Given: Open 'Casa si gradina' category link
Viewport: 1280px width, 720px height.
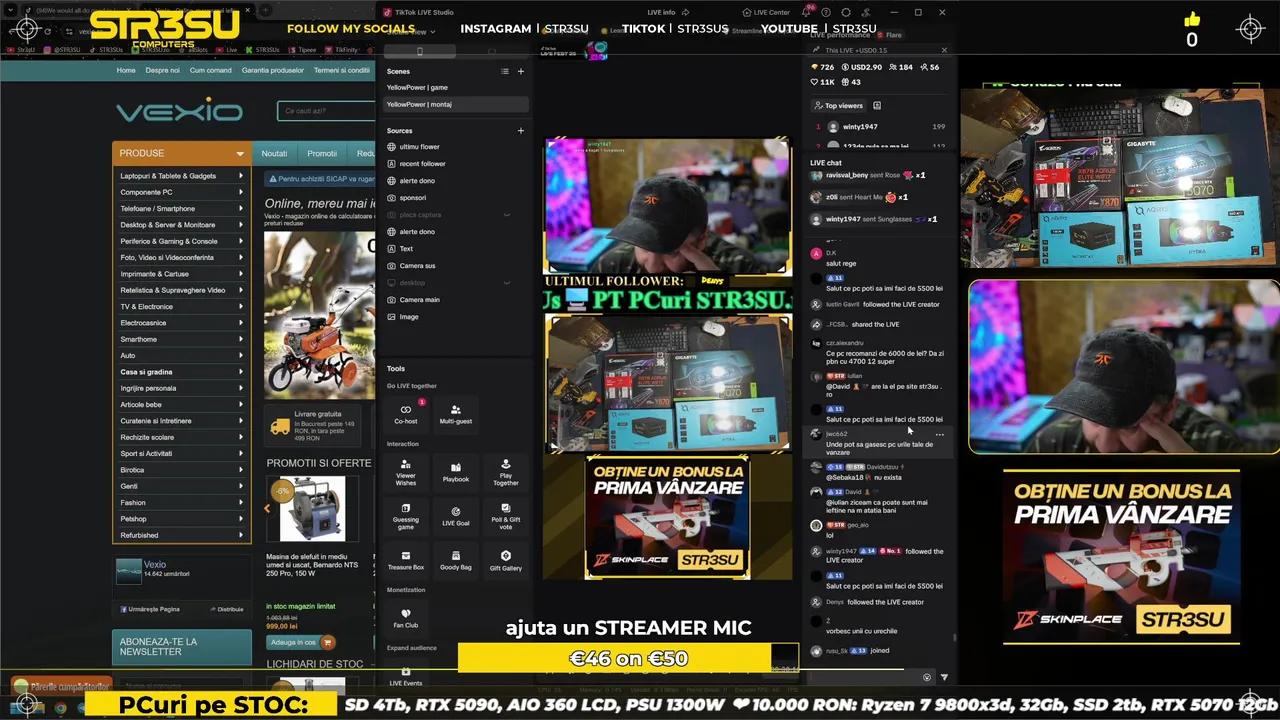Looking at the screenshot, I should [x=146, y=372].
